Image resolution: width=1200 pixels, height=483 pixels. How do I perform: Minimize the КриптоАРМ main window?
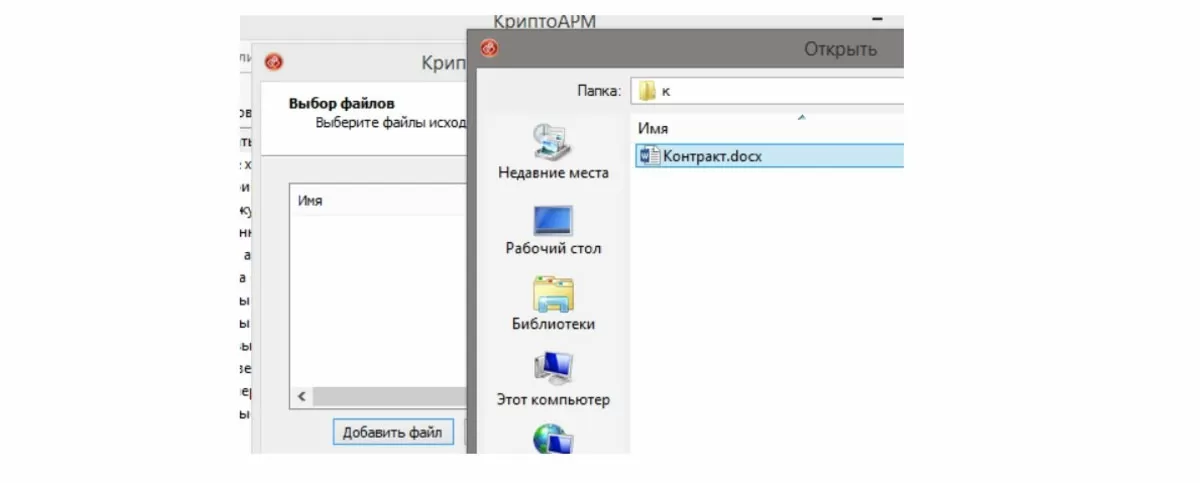click(878, 20)
